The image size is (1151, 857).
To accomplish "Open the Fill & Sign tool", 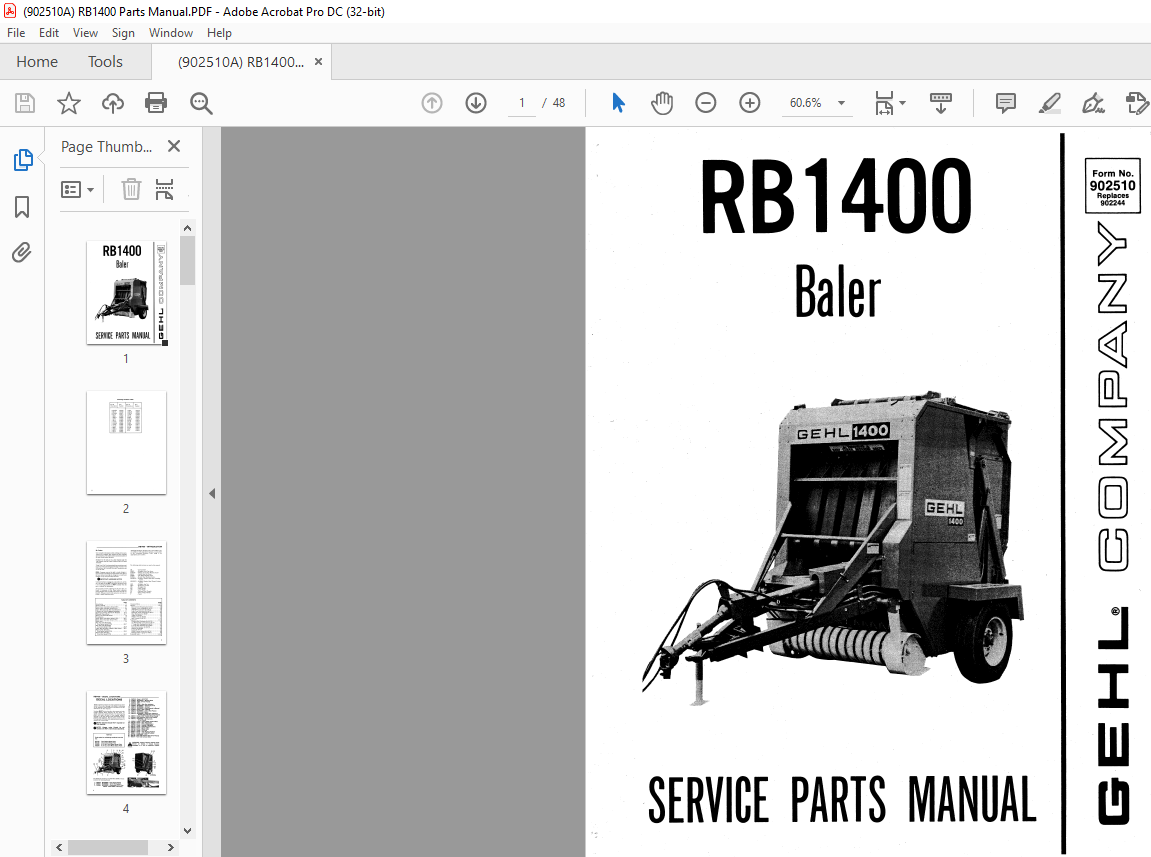I will point(1093,103).
